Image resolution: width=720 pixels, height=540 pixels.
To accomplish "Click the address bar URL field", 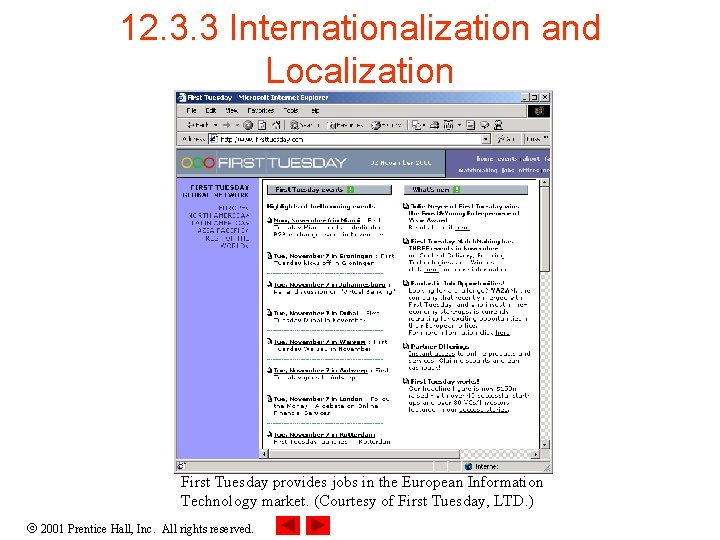I will (x=350, y=139).
